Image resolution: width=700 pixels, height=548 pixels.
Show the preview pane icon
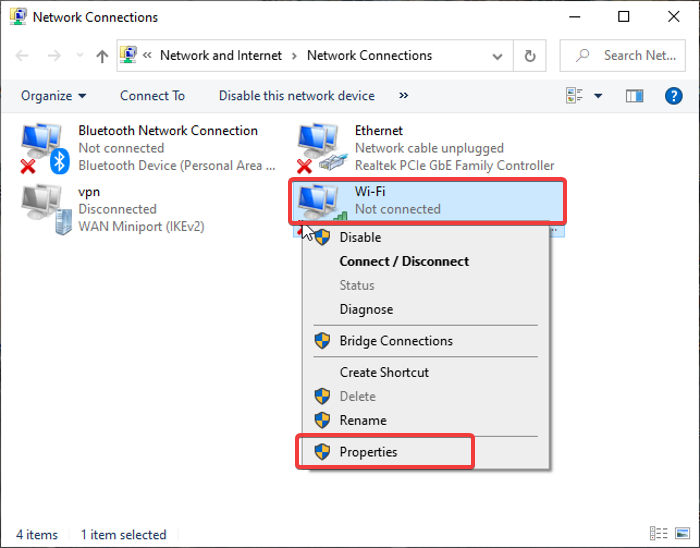click(x=634, y=96)
